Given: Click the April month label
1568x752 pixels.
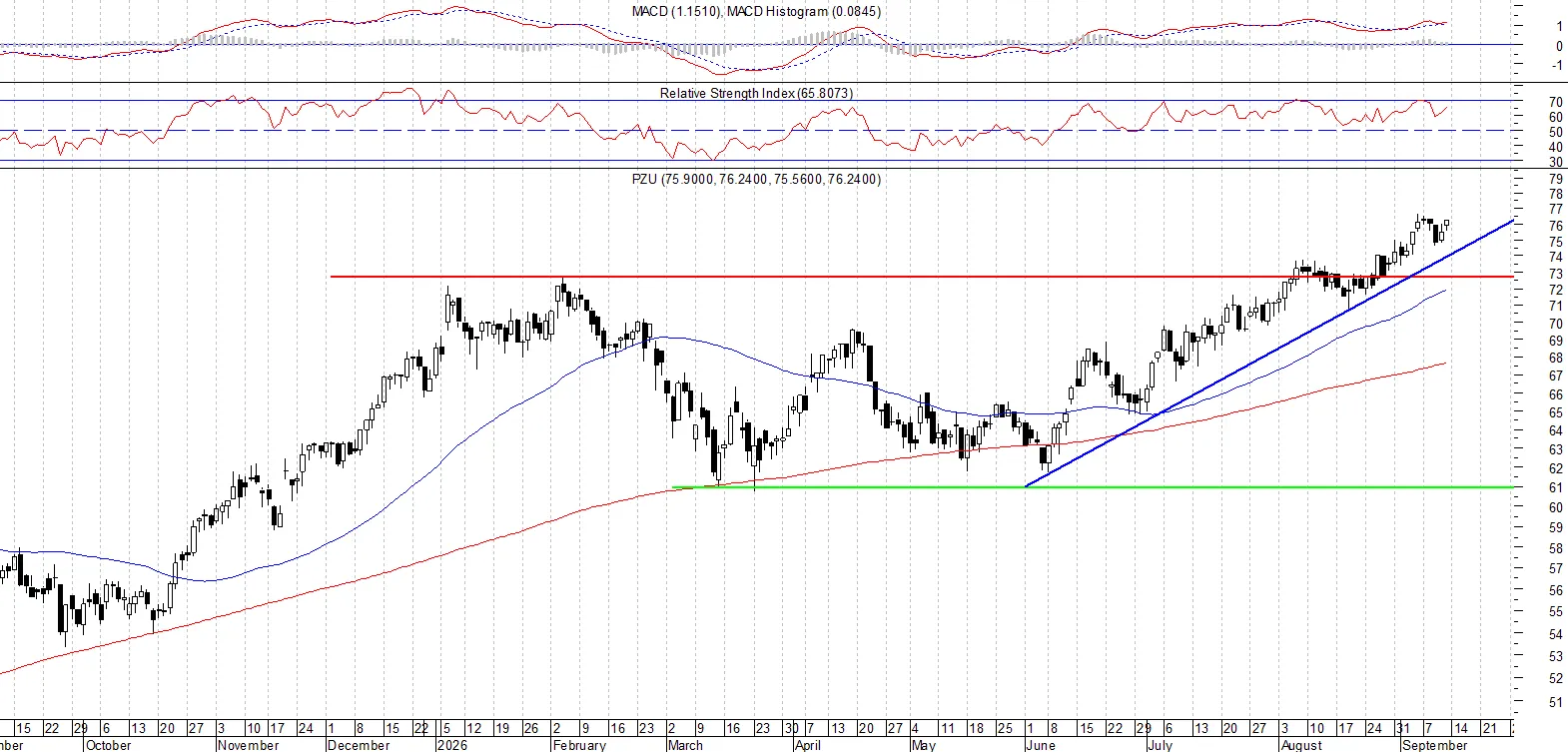Looking at the screenshot, I should (808, 745).
